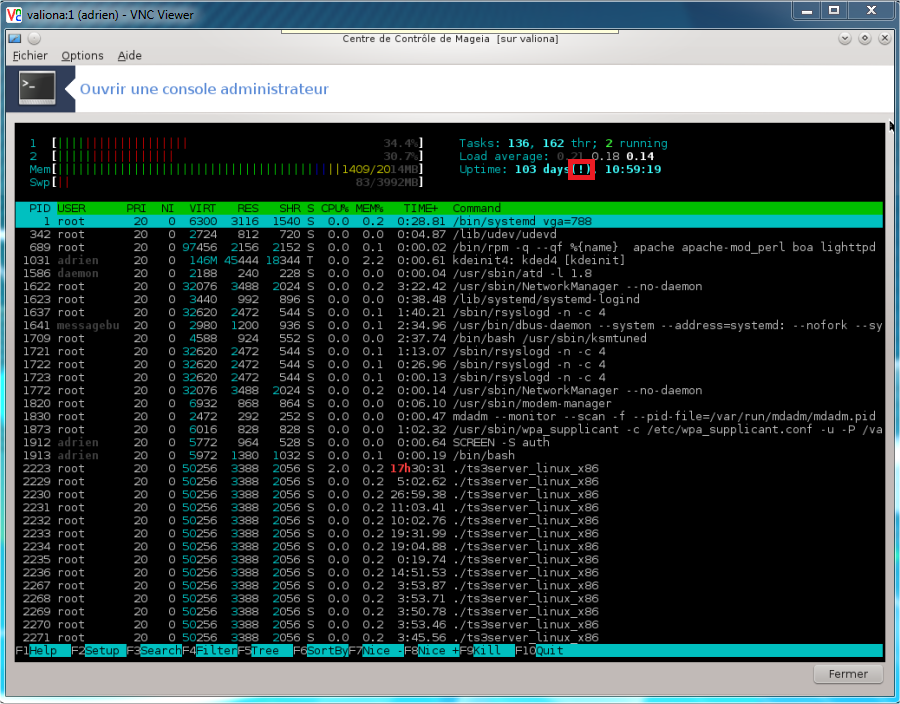Click the terminal console icon in the header
The width and height of the screenshot is (900, 704).
pyautogui.click(x=37, y=88)
